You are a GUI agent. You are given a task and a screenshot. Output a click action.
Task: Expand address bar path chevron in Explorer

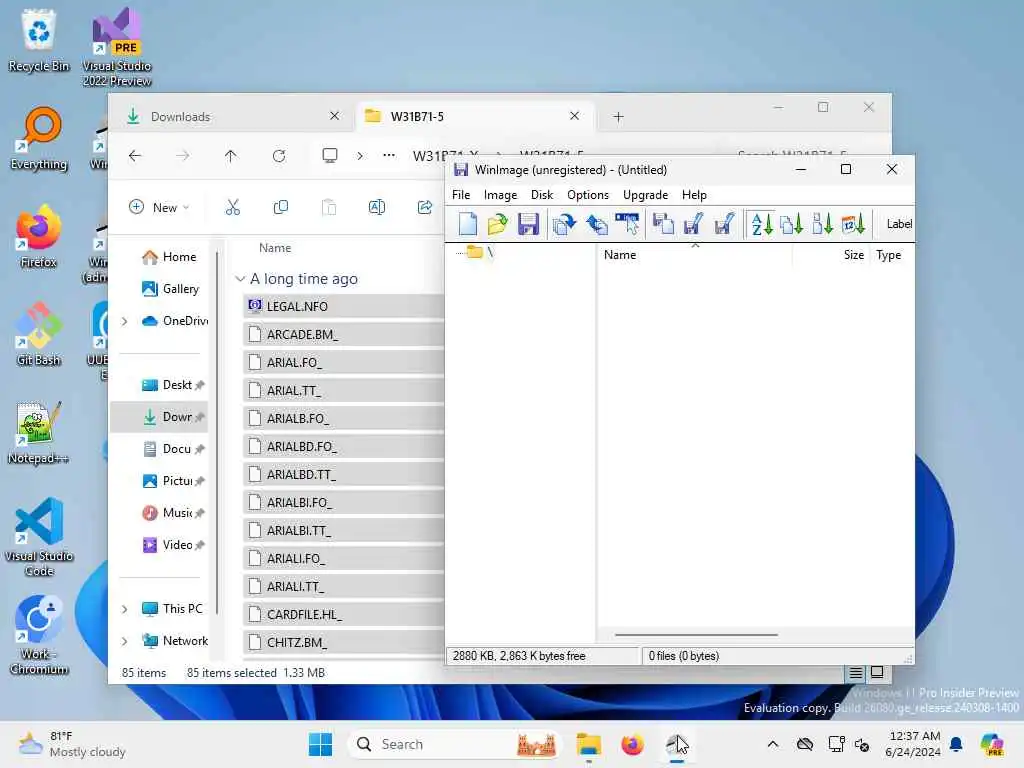pyautogui.click(x=360, y=156)
